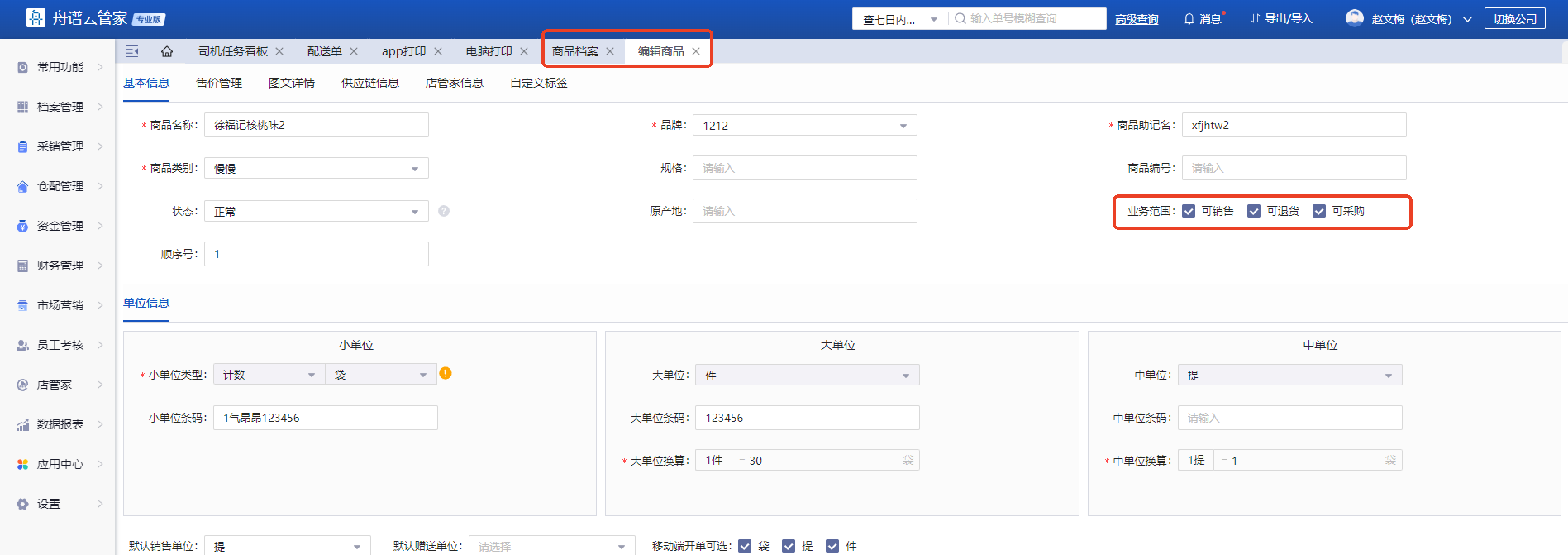Open 高级查询 advanced search
Image resolution: width=1568 pixels, height=555 pixels.
click(1137, 19)
